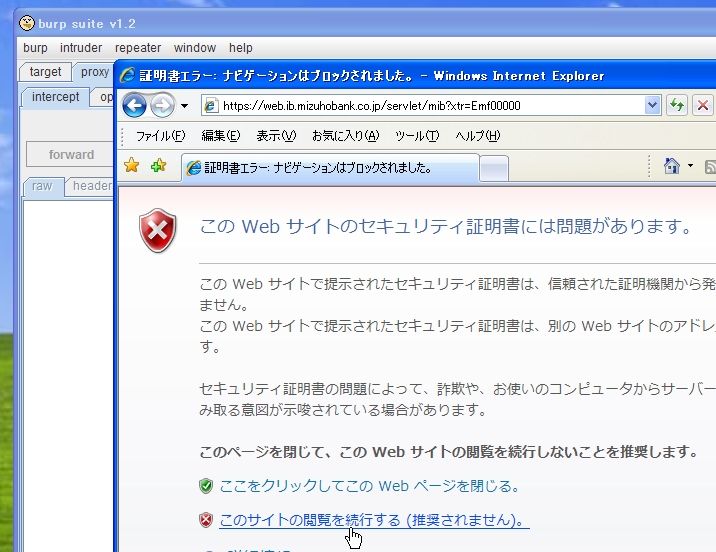The width and height of the screenshot is (716, 552).
Task: Click red shield icon beside continue link
Action: [x=206, y=520]
